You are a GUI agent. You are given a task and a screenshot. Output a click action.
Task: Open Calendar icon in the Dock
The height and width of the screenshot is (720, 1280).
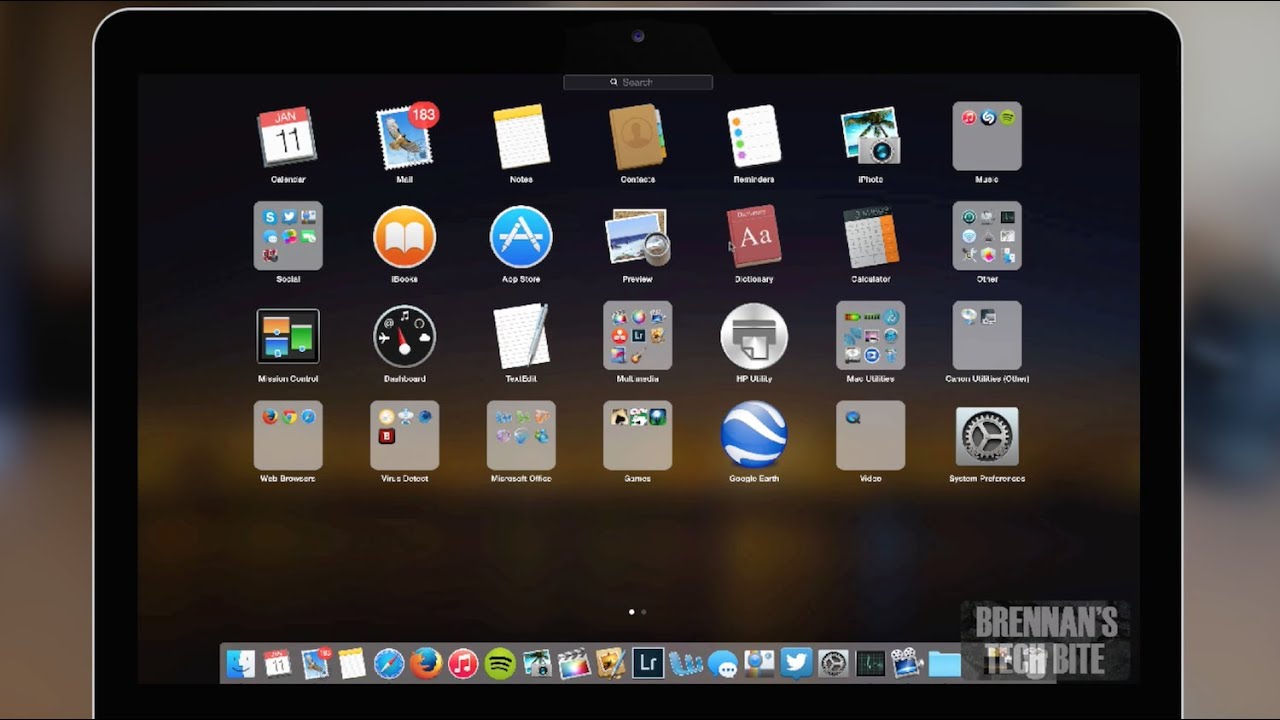coord(277,663)
